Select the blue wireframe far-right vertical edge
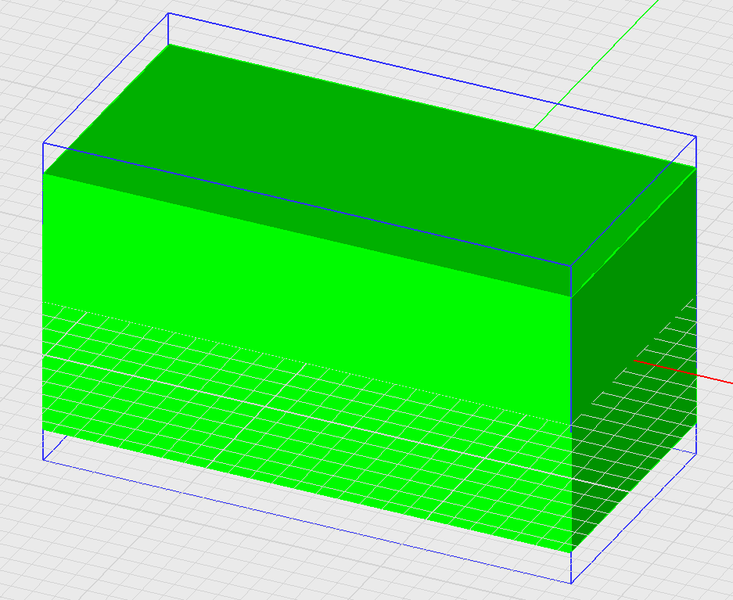This screenshot has width=733, height=600. [x=697, y=295]
